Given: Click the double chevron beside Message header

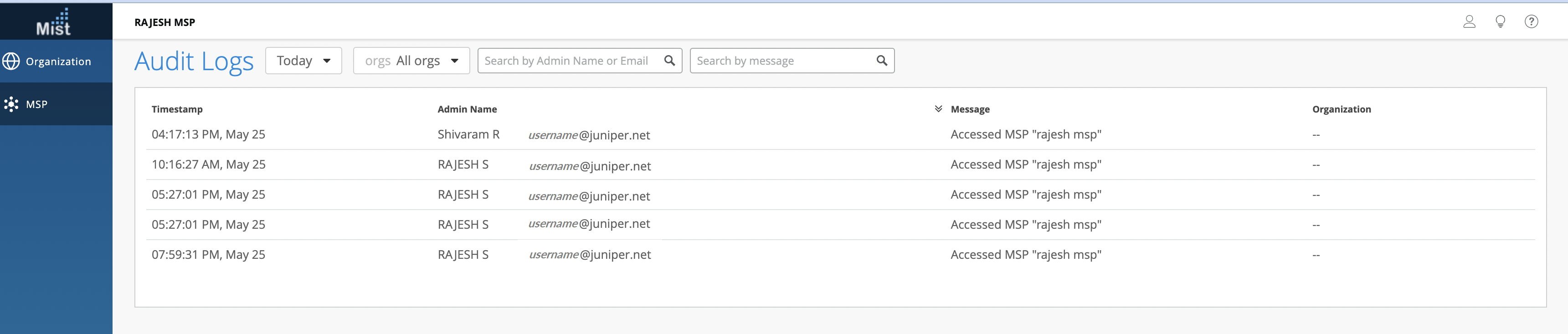Looking at the screenshot, I should pyautogui.click(x=938, y=109).
